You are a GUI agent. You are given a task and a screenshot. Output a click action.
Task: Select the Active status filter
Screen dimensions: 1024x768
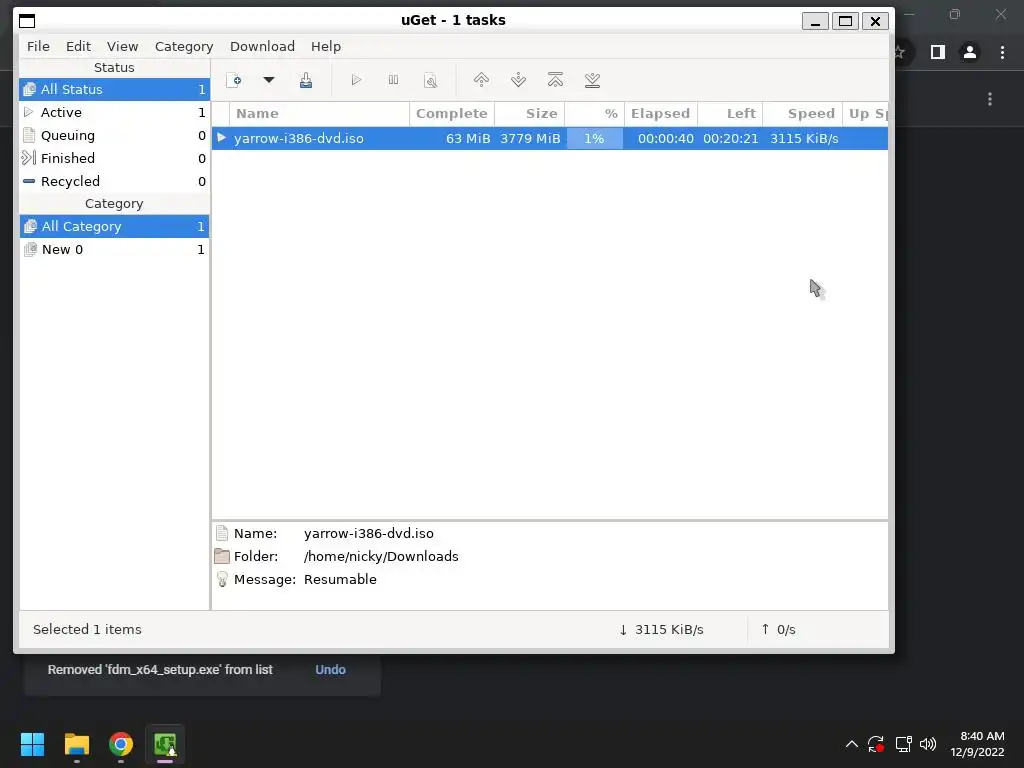click(114, 112)
